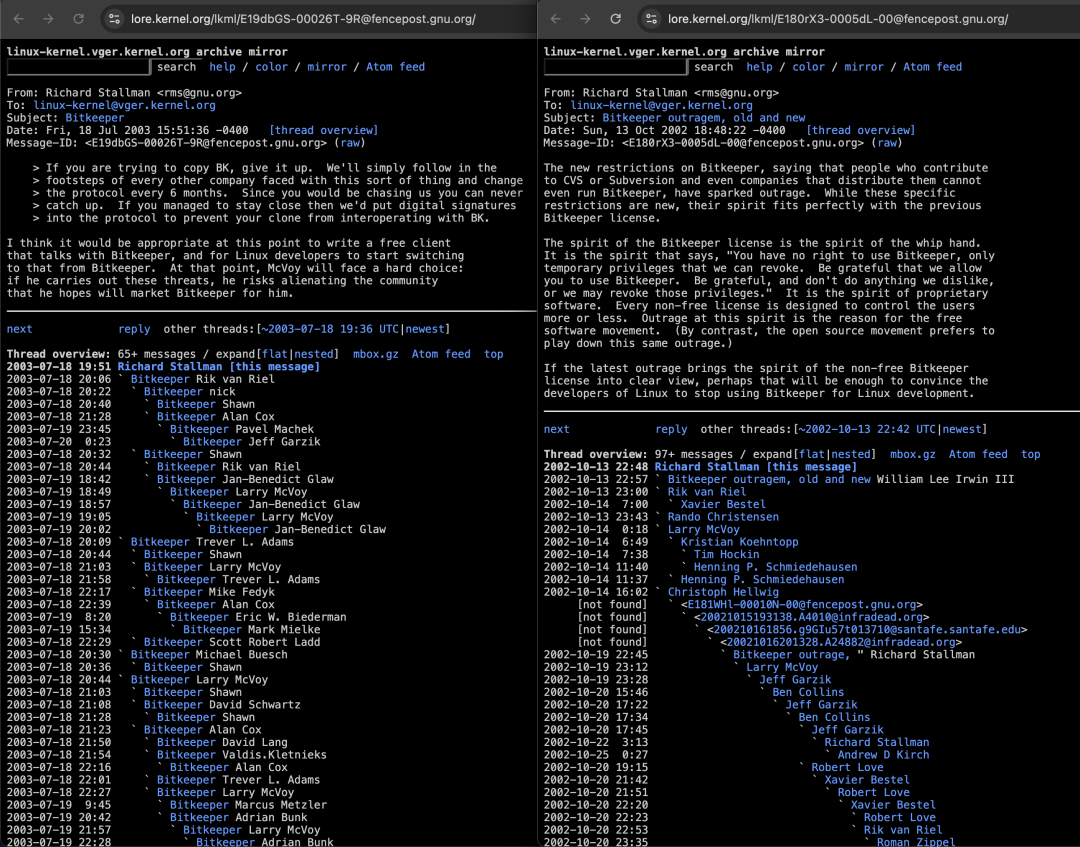Open the Bitkeeper reply from Valdis.Kletnieks
This screenshot has height=847, width=1080.
[186, 755]
